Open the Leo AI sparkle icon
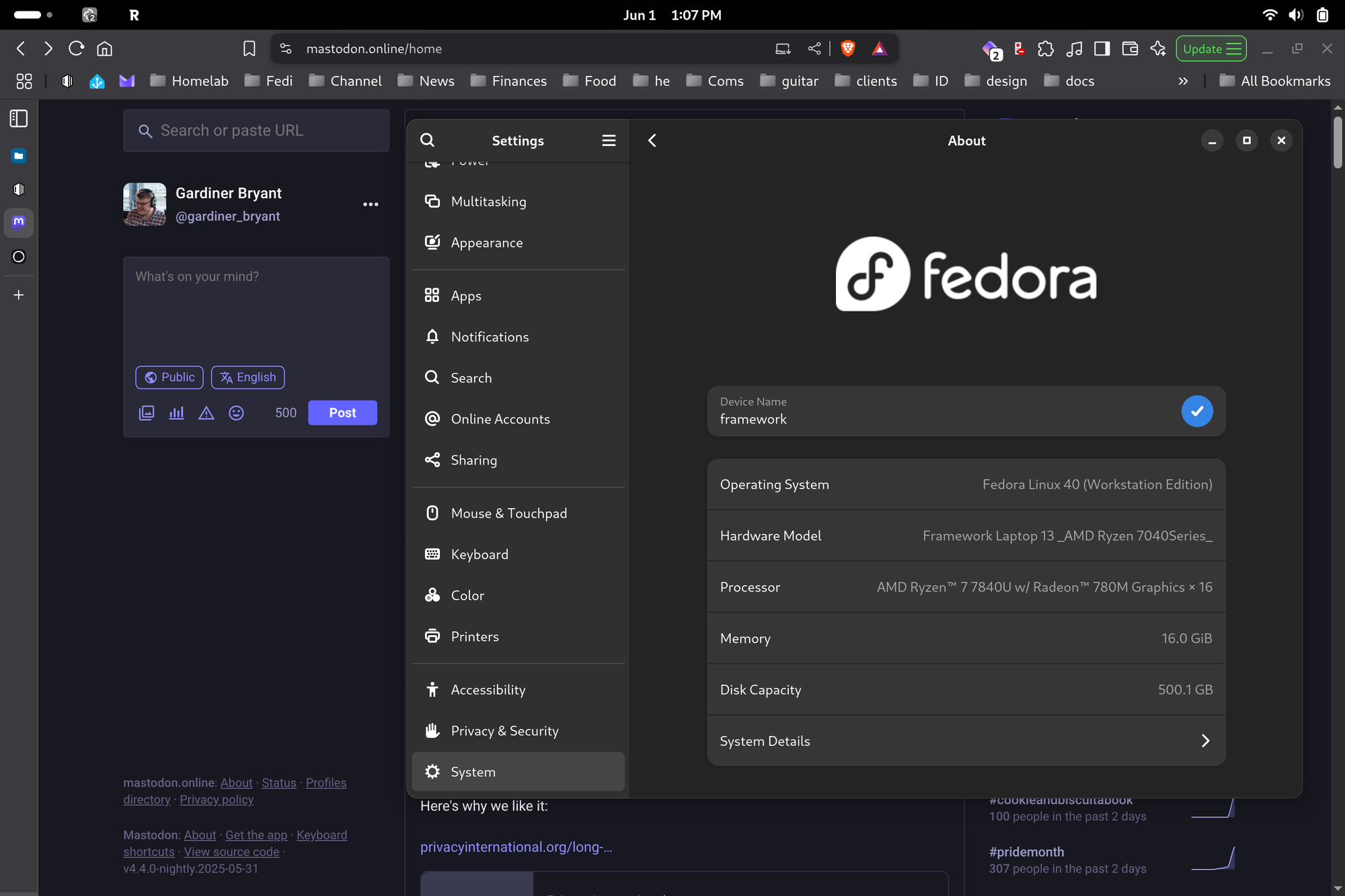Image resolution: width=1345 pixels, height=896 pixels. (x=1158, y=48)
